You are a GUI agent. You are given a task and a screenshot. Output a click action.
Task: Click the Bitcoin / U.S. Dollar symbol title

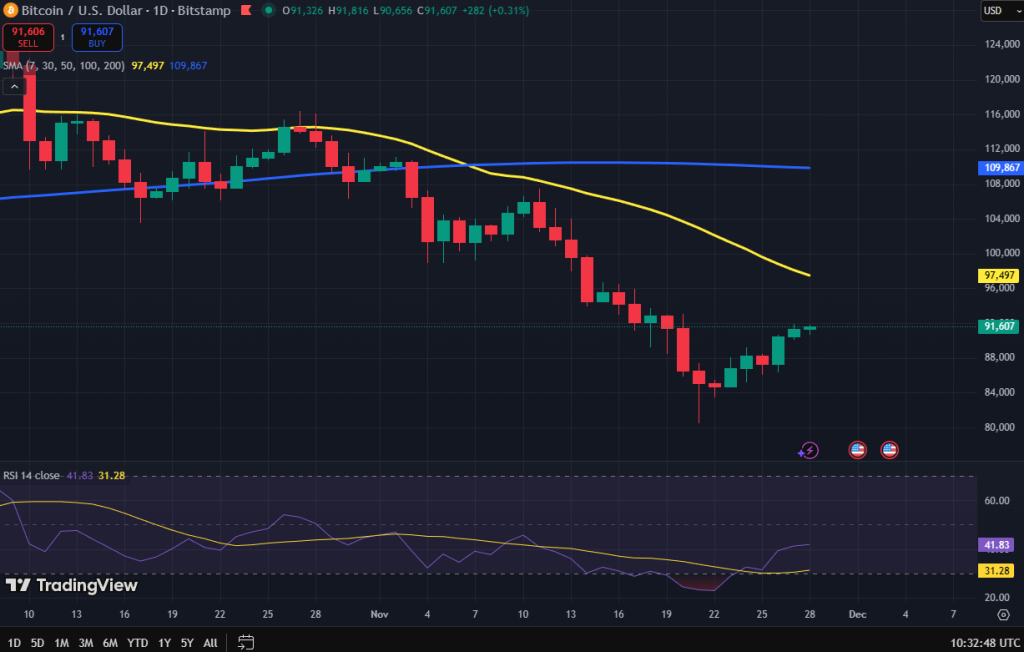tap(125, 10)
